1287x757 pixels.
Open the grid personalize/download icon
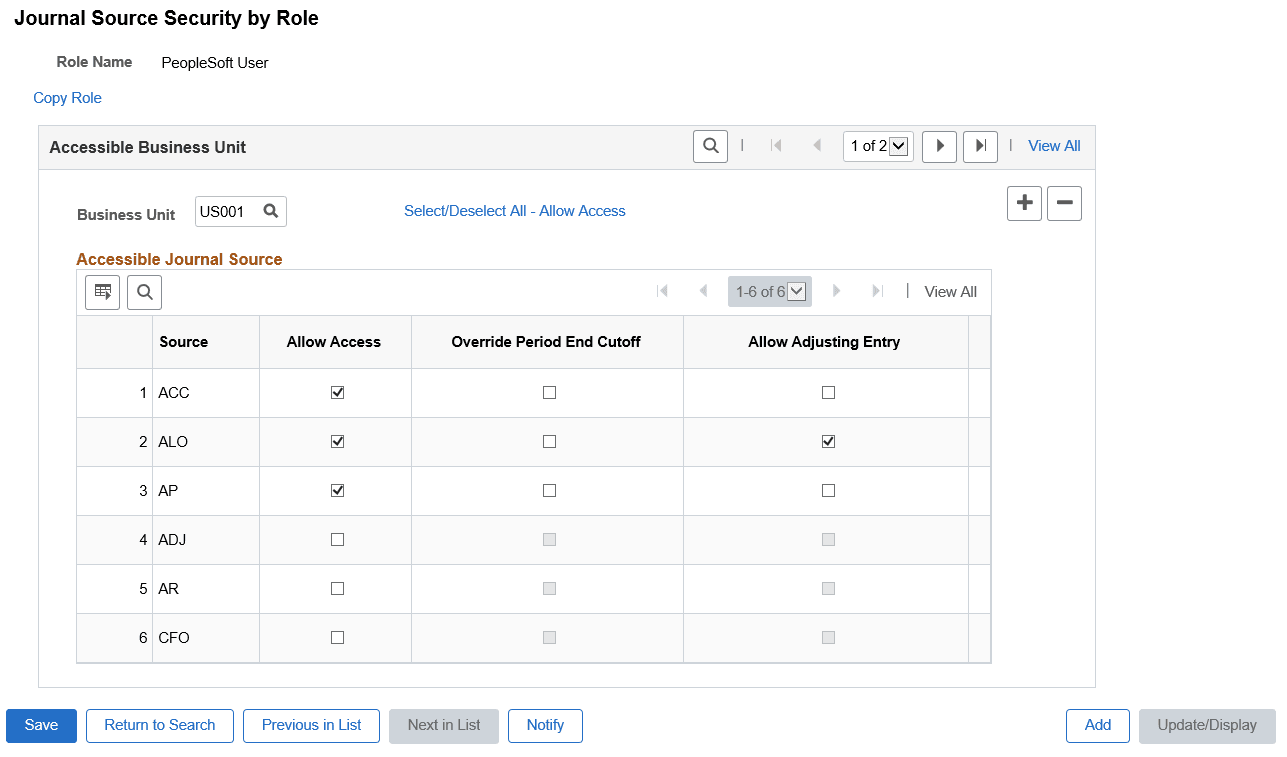click(101, 292)
